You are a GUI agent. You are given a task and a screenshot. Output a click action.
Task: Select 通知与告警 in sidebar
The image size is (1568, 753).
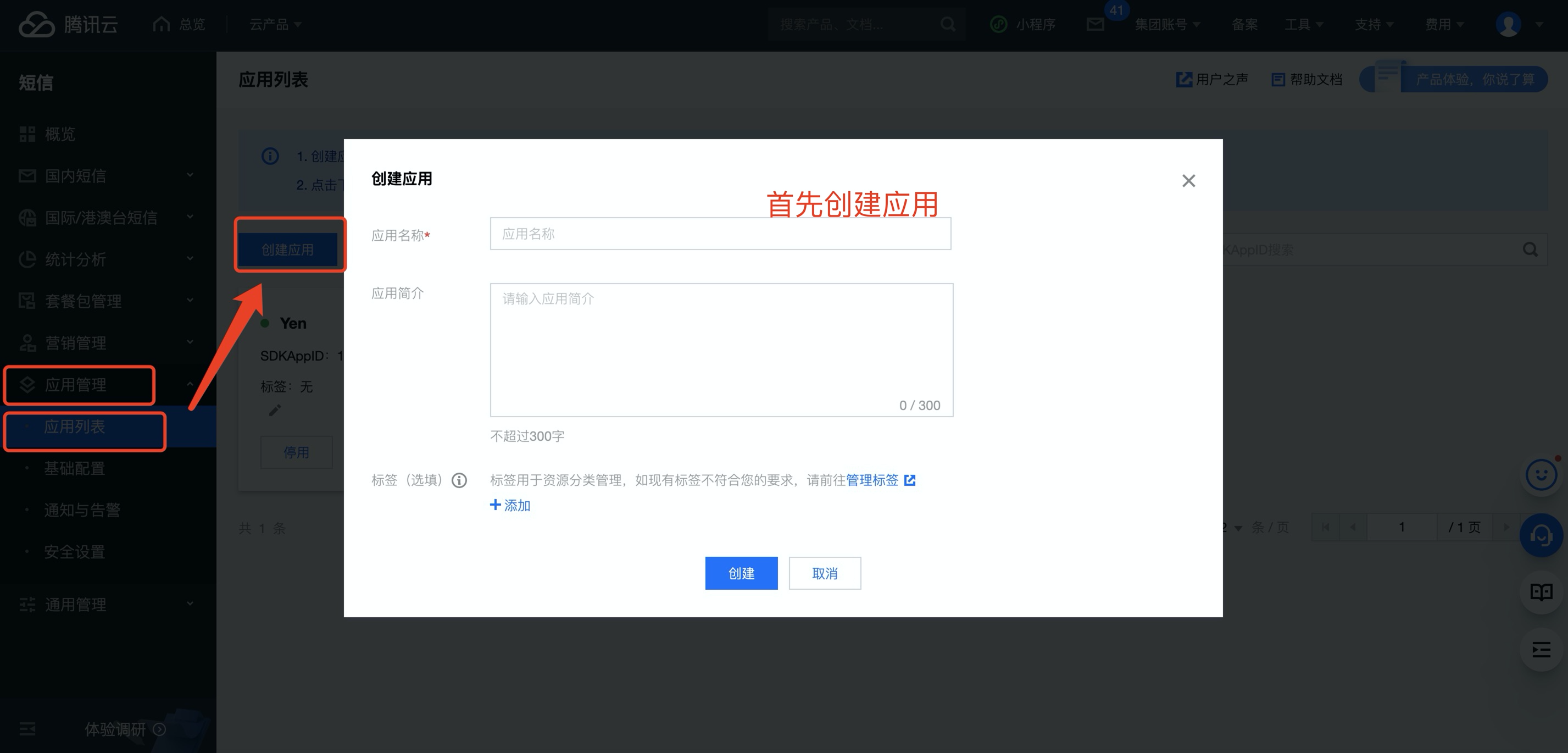[82, 510]
